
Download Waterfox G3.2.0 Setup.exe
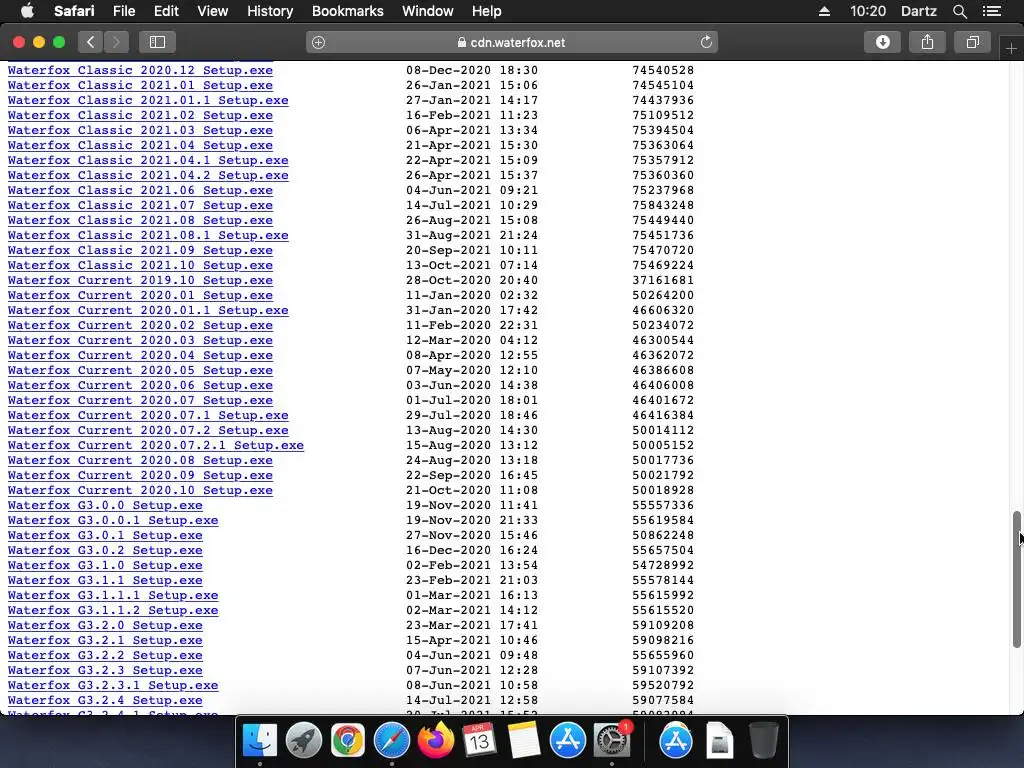coord(105,626)
